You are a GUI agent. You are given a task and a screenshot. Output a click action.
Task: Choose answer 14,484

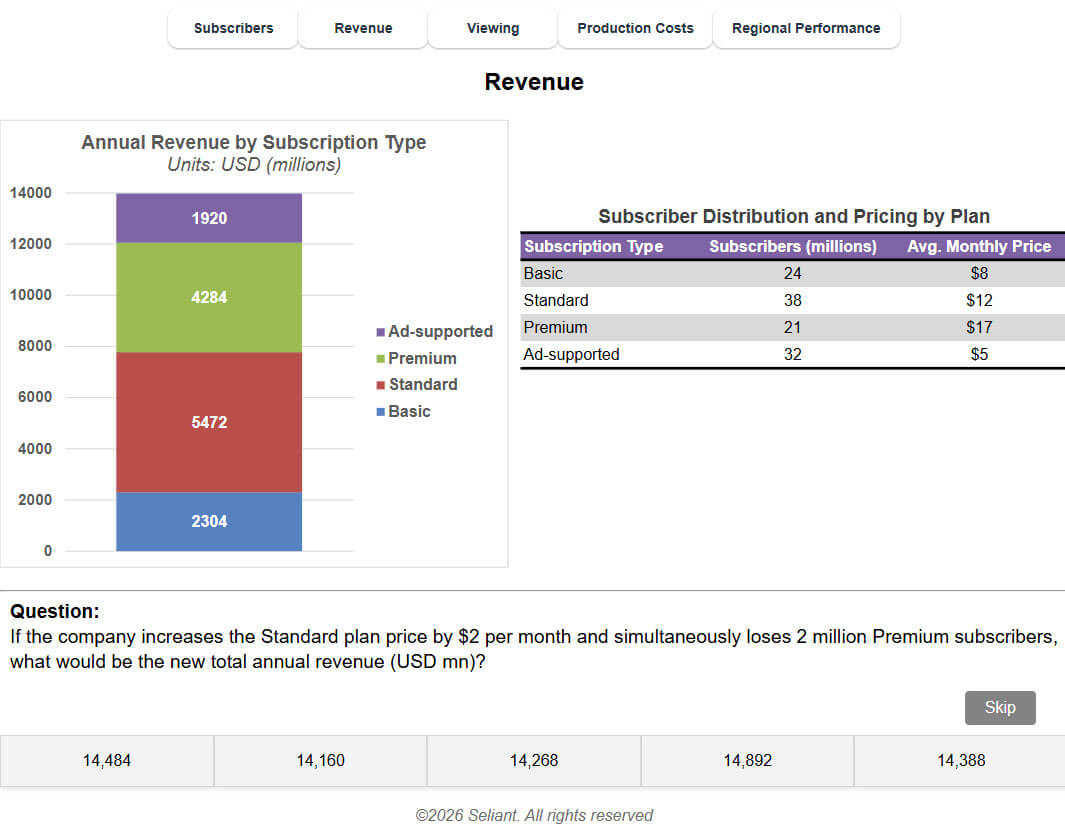107,761
